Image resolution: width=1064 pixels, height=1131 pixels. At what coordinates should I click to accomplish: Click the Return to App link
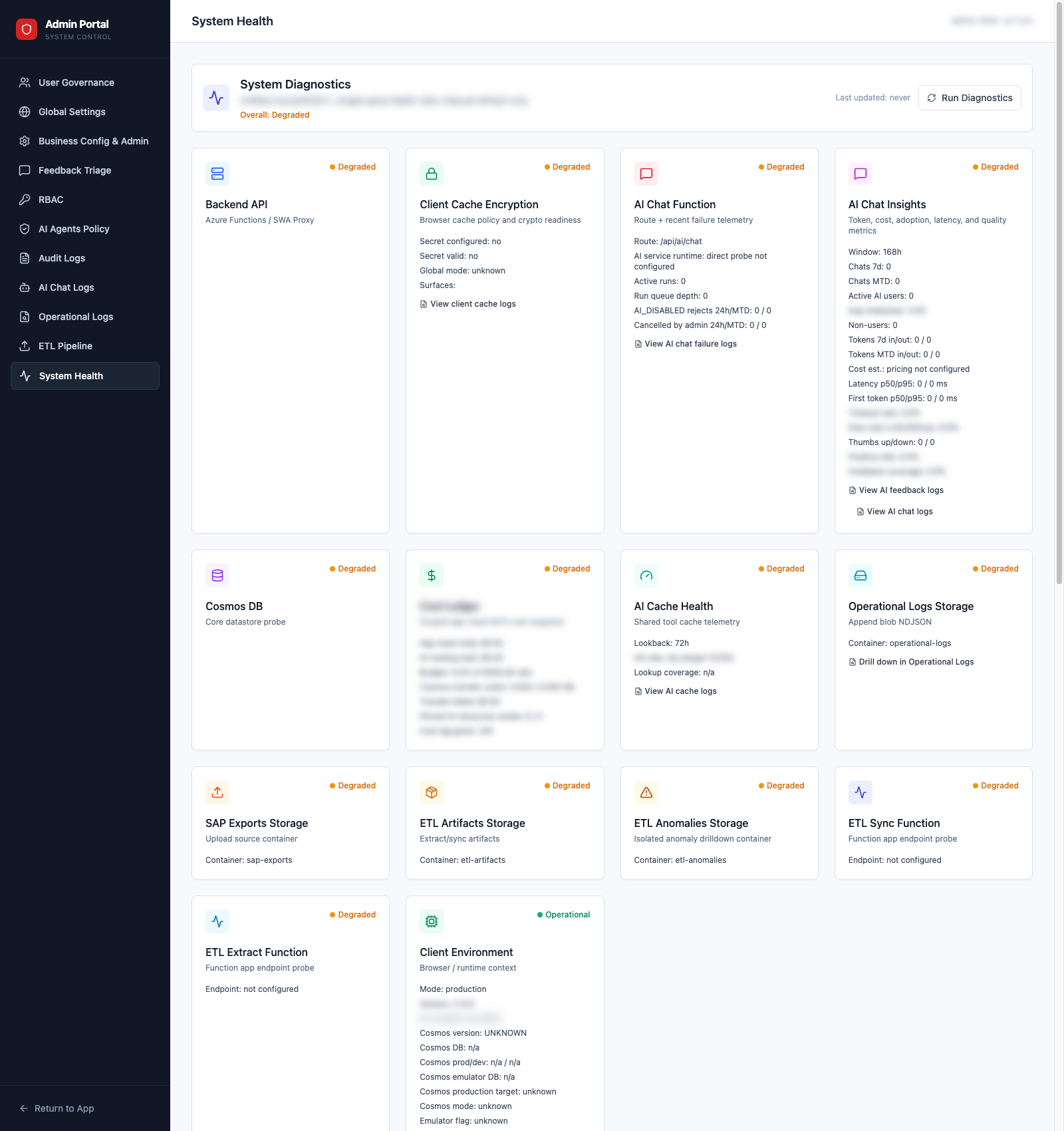pos(57,1108)
